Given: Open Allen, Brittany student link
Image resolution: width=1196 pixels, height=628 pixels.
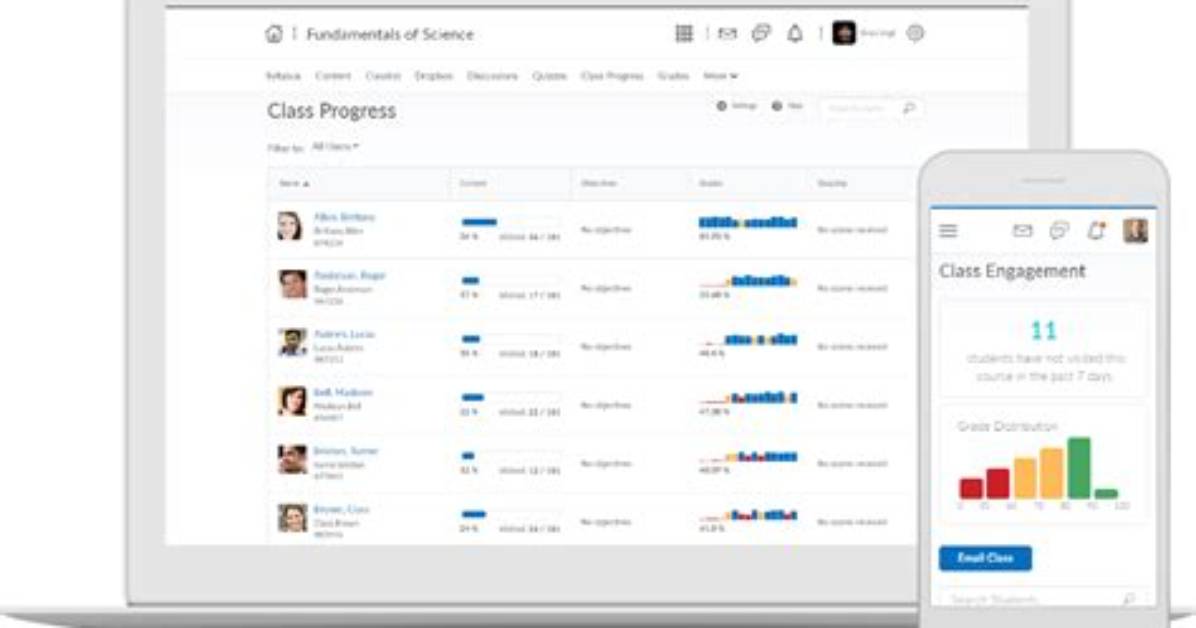Looking at the screenshot, I should click(344, 217).
